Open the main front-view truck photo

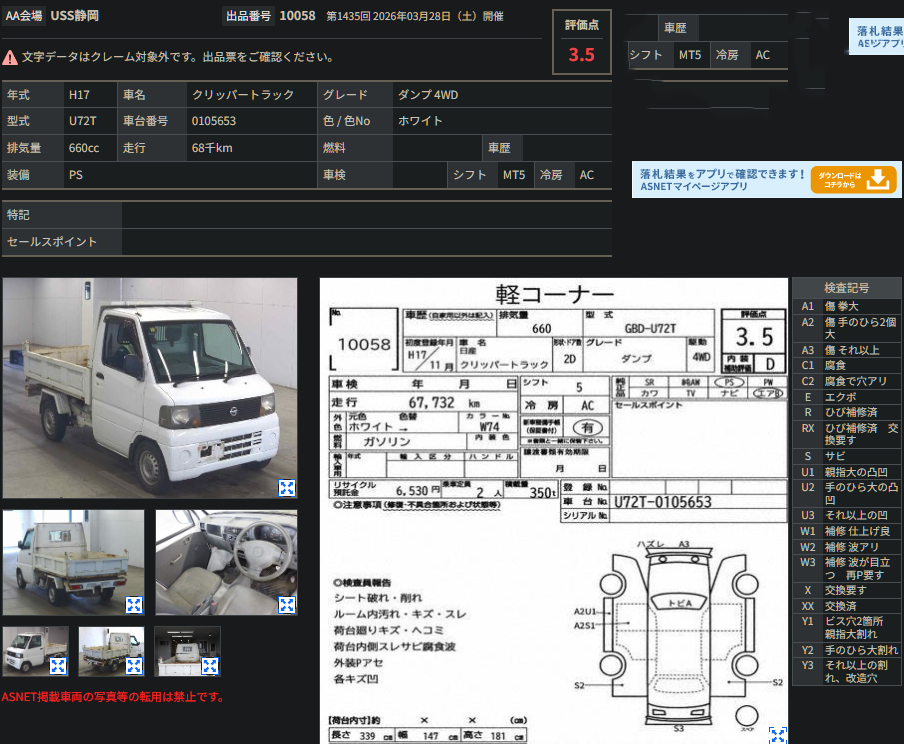[x=150, y=388]
